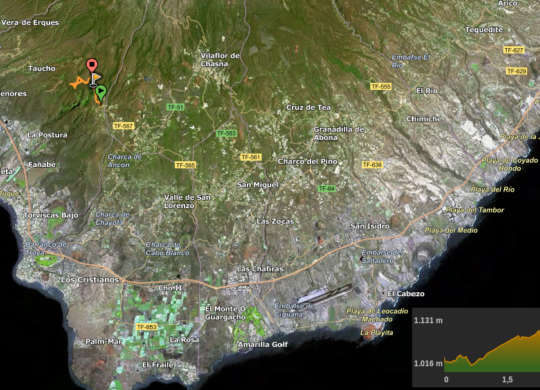Viewport: 540px width, 390px height.
Task: Click the TF-636 road shield
Action: click(x=372, y=165)
